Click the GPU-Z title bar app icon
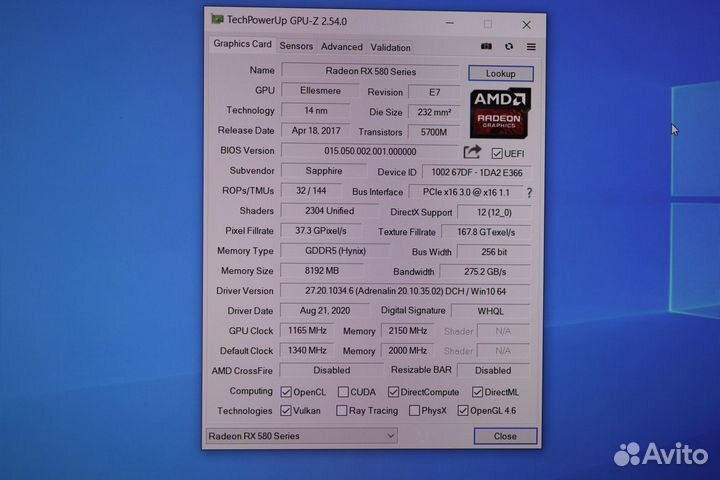Viewport: 720px width, 480px height. pyautogui.click(x=217, y=20)
